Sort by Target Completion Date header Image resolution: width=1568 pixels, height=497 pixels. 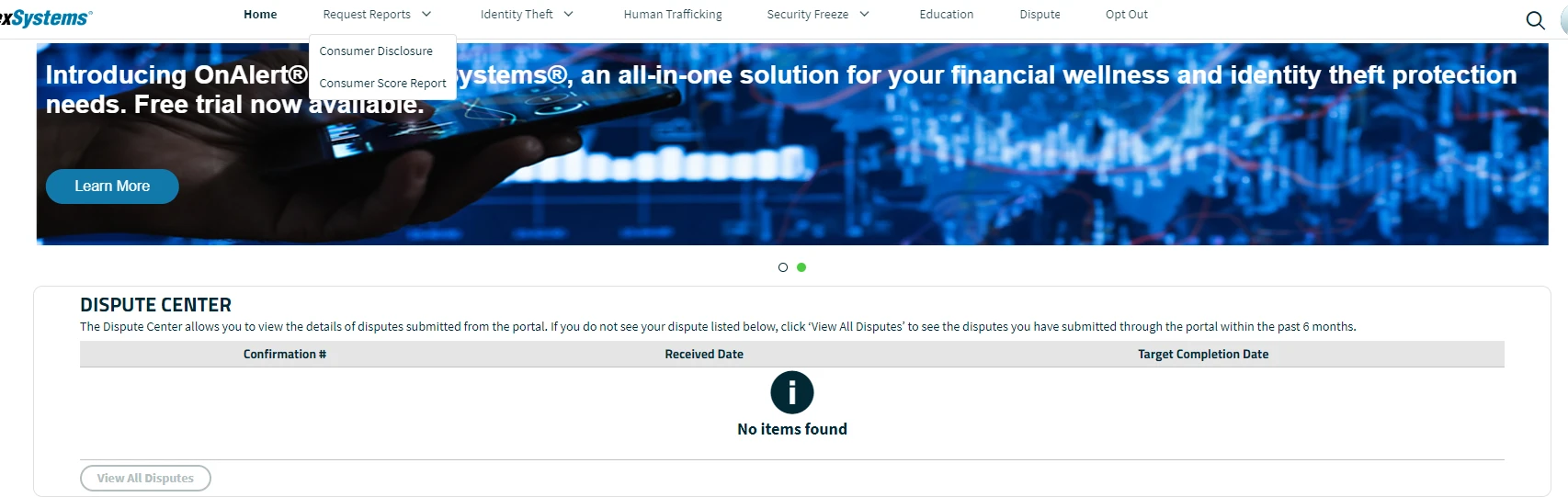[x=1203, y=355]
